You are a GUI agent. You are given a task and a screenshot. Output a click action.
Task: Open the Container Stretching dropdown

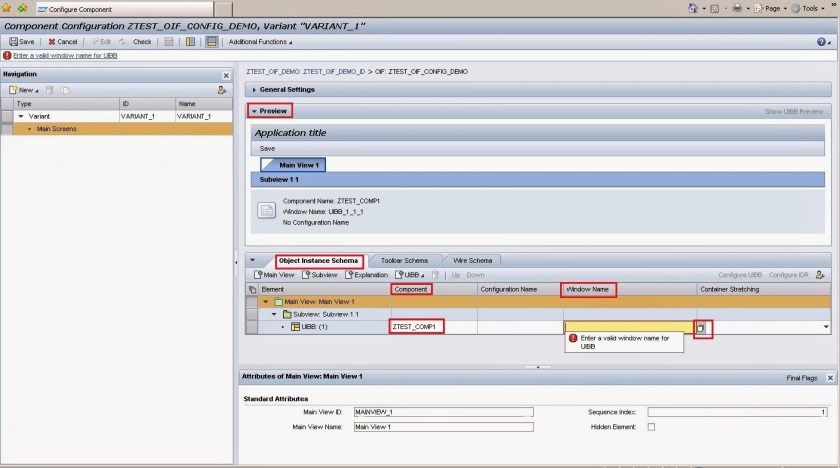(825, 327)
